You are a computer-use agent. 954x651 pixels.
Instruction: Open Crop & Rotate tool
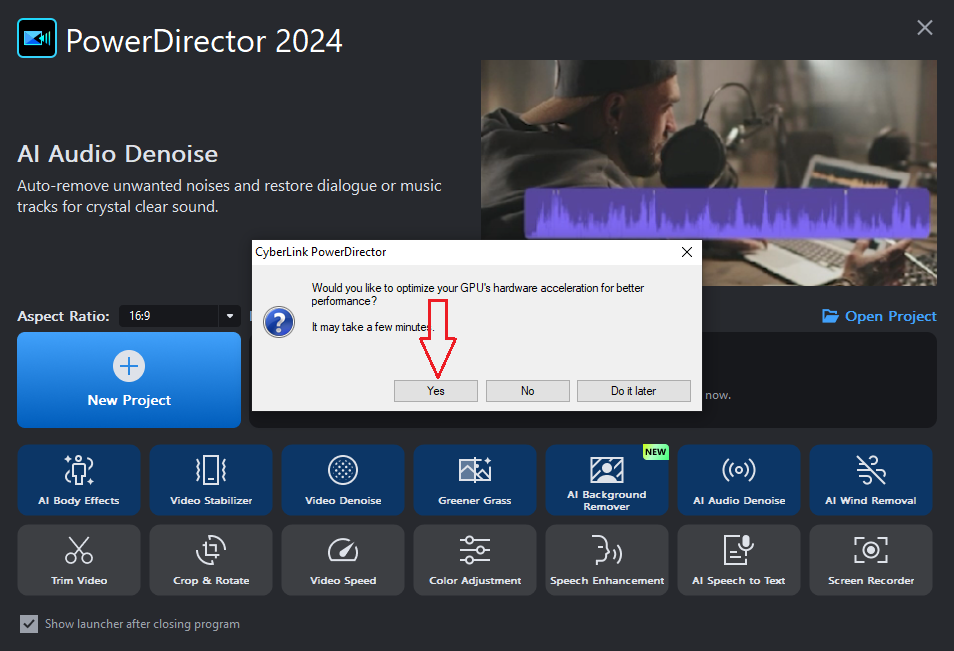tap(211, 560)
